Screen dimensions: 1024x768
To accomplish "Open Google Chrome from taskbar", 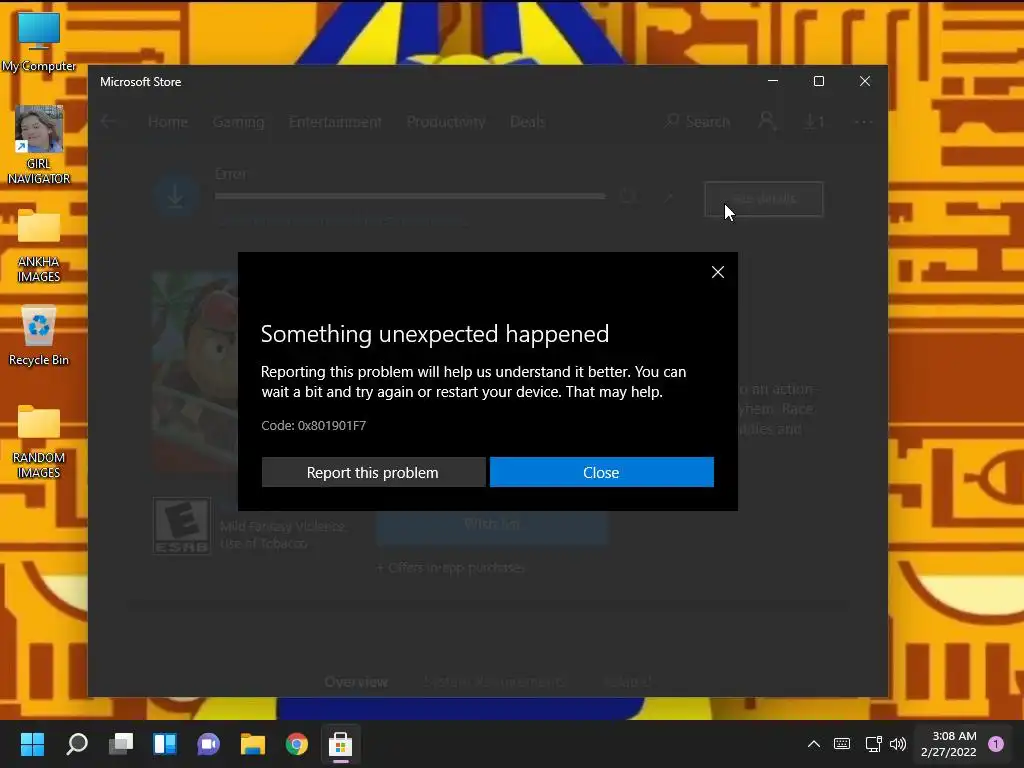I will click(x=296, y=744).
